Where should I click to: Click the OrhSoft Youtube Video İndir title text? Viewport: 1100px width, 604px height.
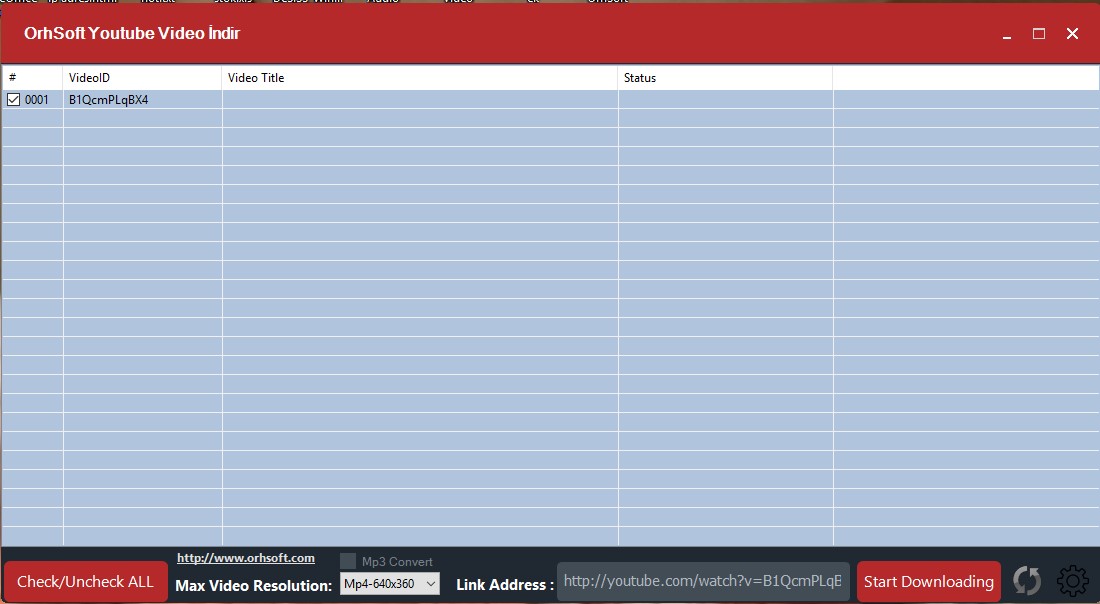132,34
